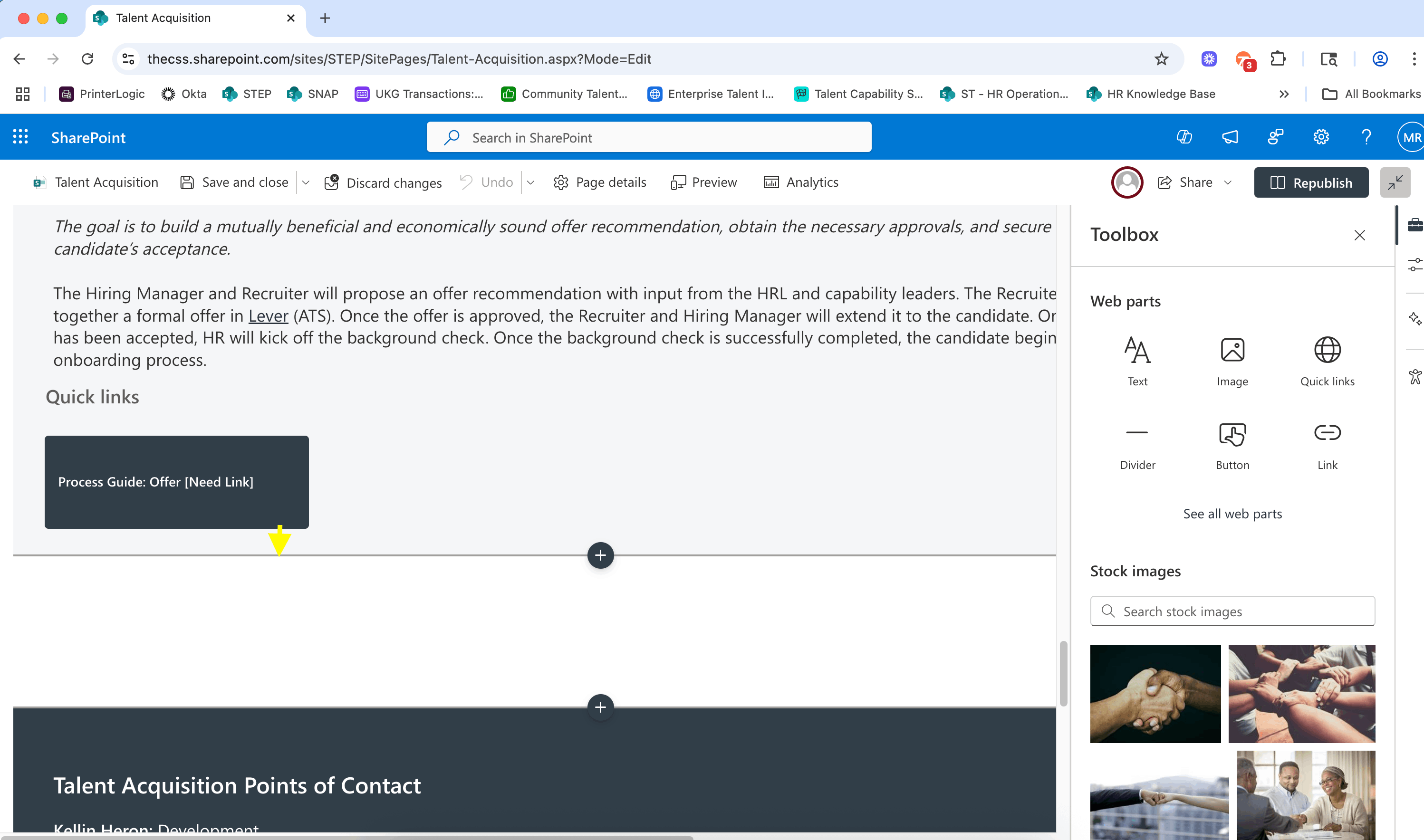Image resolution: width=1424 pixels, height=840 pixels.
Task: Open the toolbox briefcase icon in side rail
Action: pos(1414,225)
